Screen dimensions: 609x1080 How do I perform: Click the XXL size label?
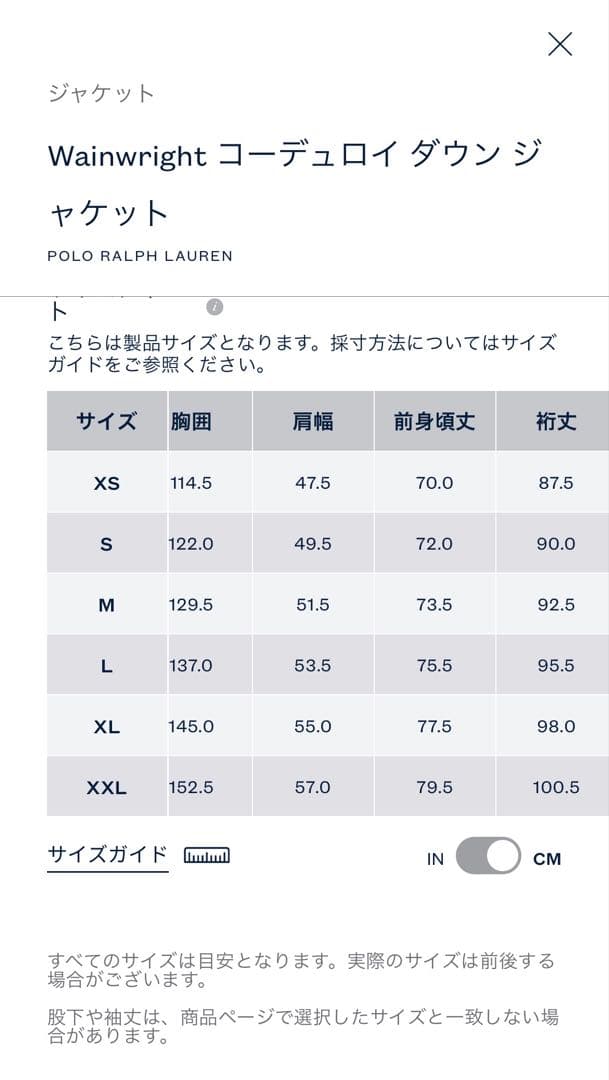[106, 787]
